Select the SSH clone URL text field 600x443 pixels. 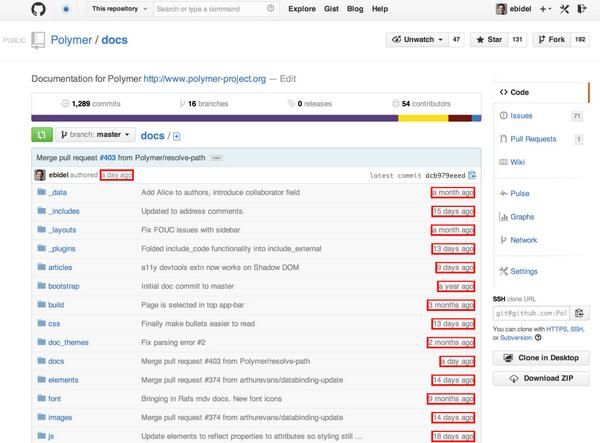pos(532,313)
